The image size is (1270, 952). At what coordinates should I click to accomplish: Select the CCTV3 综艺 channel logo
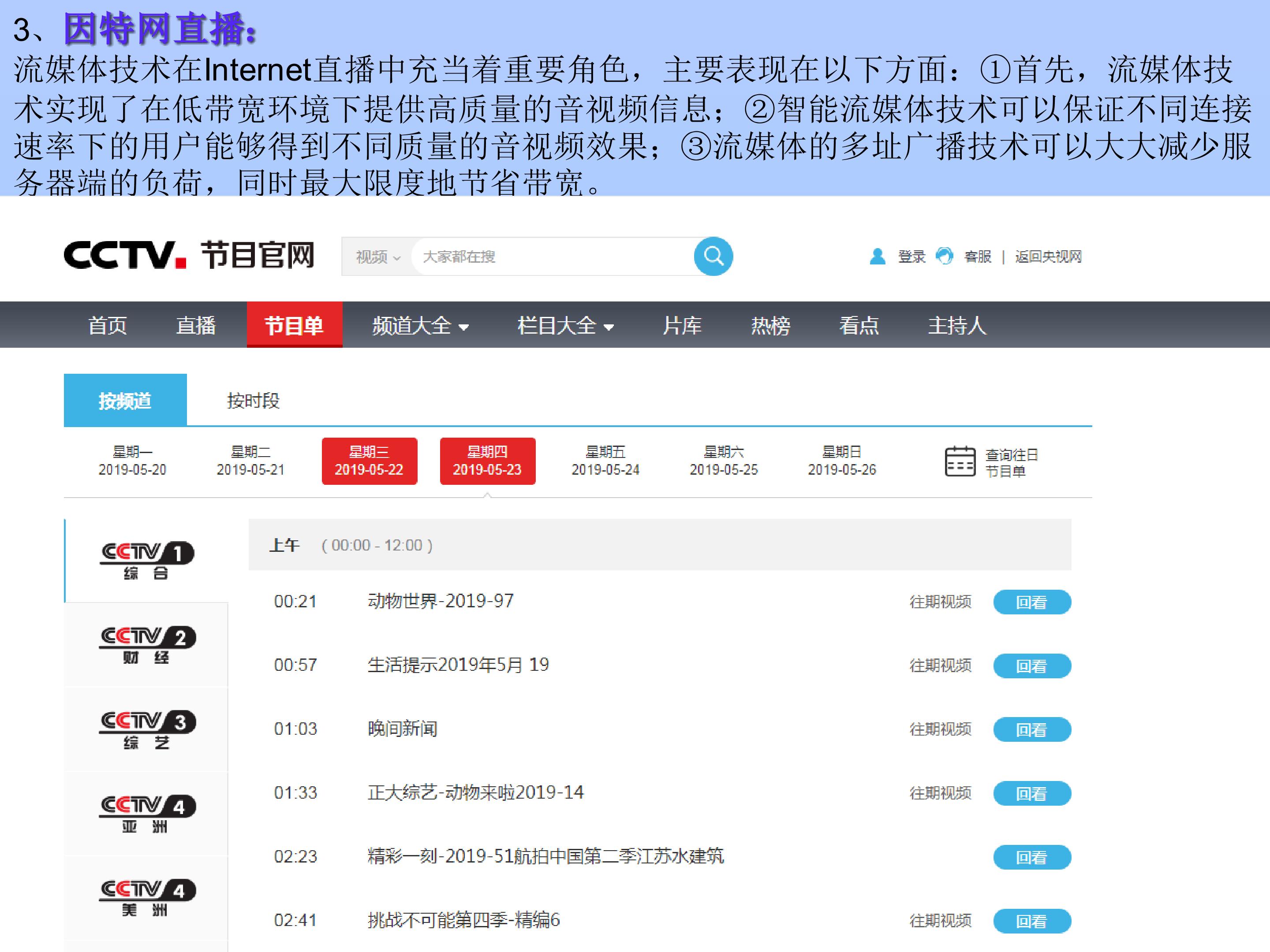148,729
